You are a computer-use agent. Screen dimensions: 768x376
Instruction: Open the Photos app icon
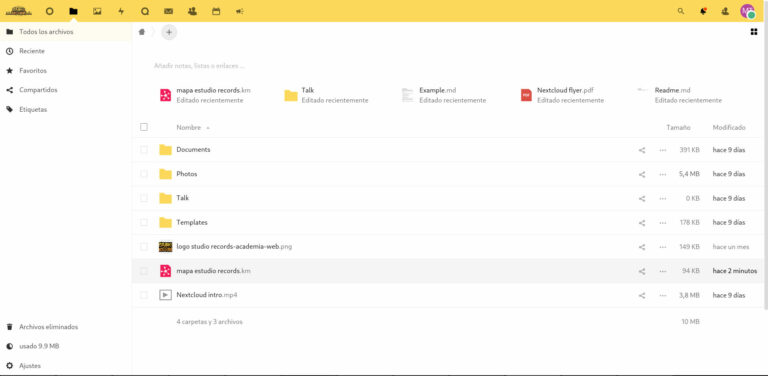pyautogui.click(x=97, y=11)
